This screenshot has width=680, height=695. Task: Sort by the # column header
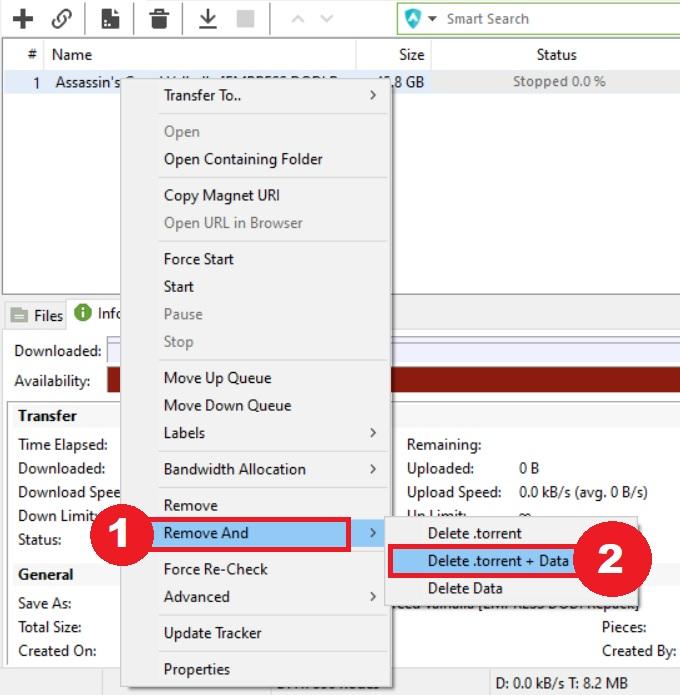click(32, 55)
